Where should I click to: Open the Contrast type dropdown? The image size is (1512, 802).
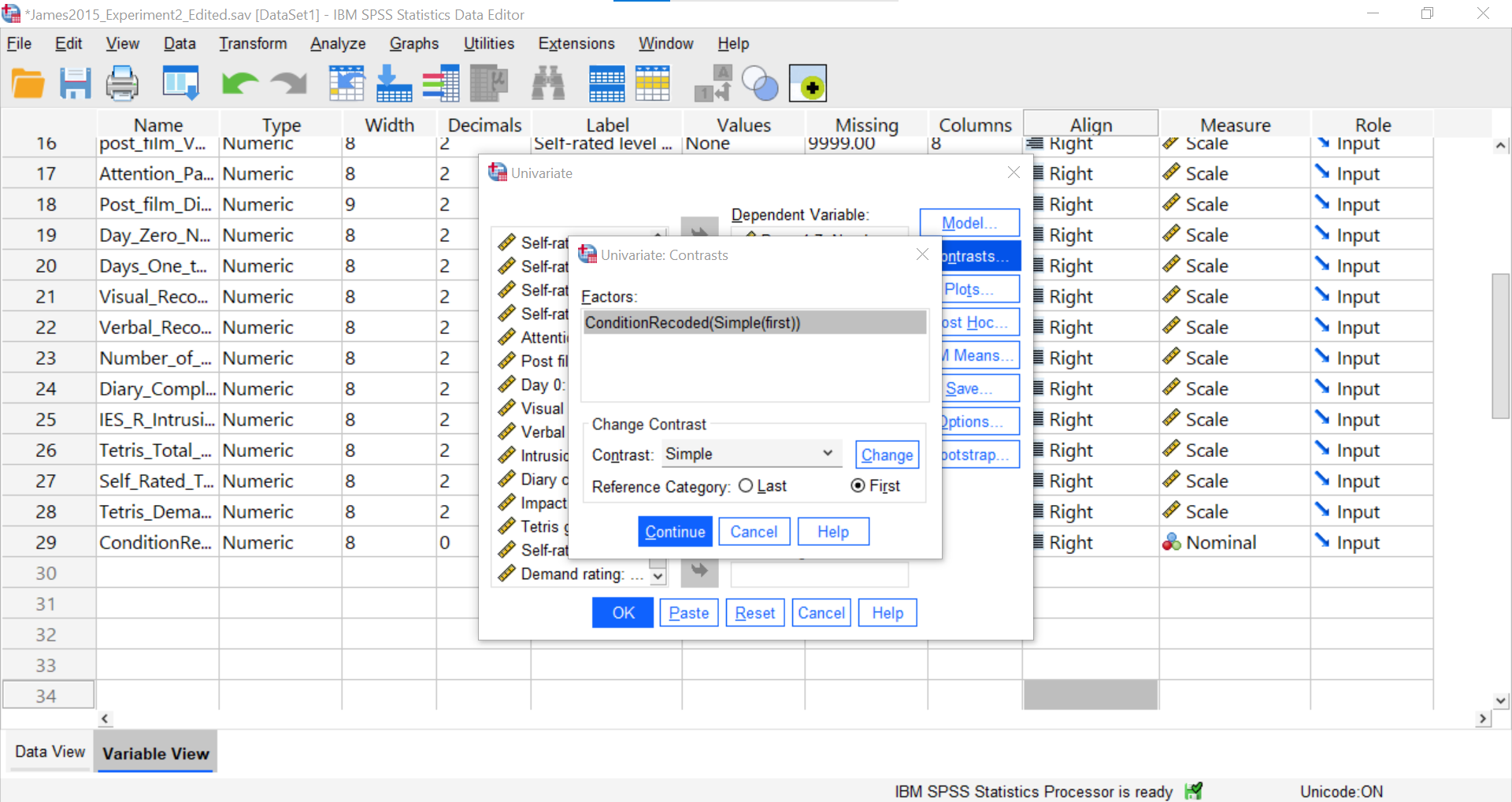751,454
